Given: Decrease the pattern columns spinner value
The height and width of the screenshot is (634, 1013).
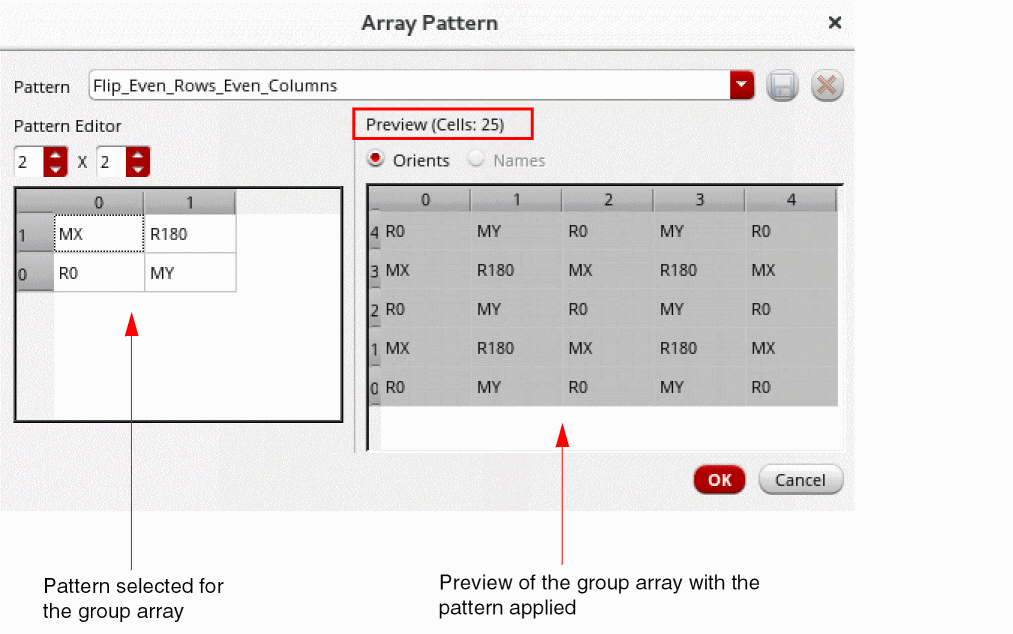Looking at the screenshot, I should click(x=138, y=168).
